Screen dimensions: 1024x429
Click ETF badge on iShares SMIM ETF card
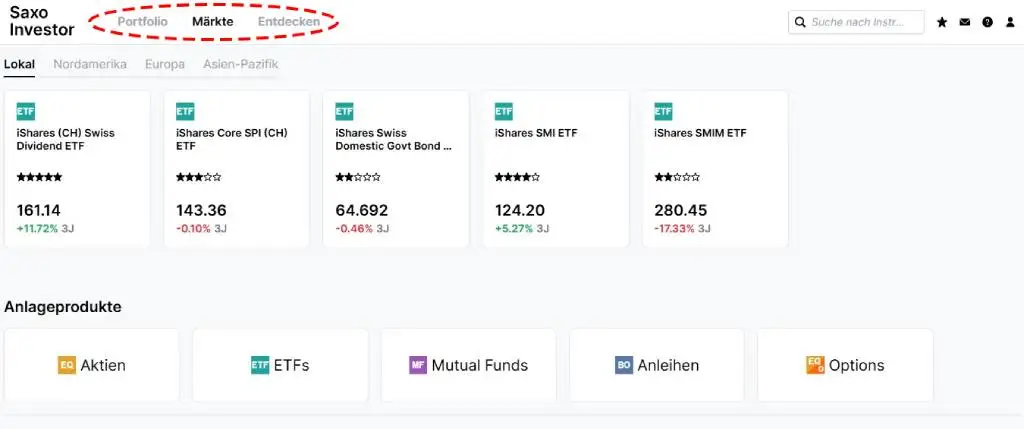click(x=664, y=112)
